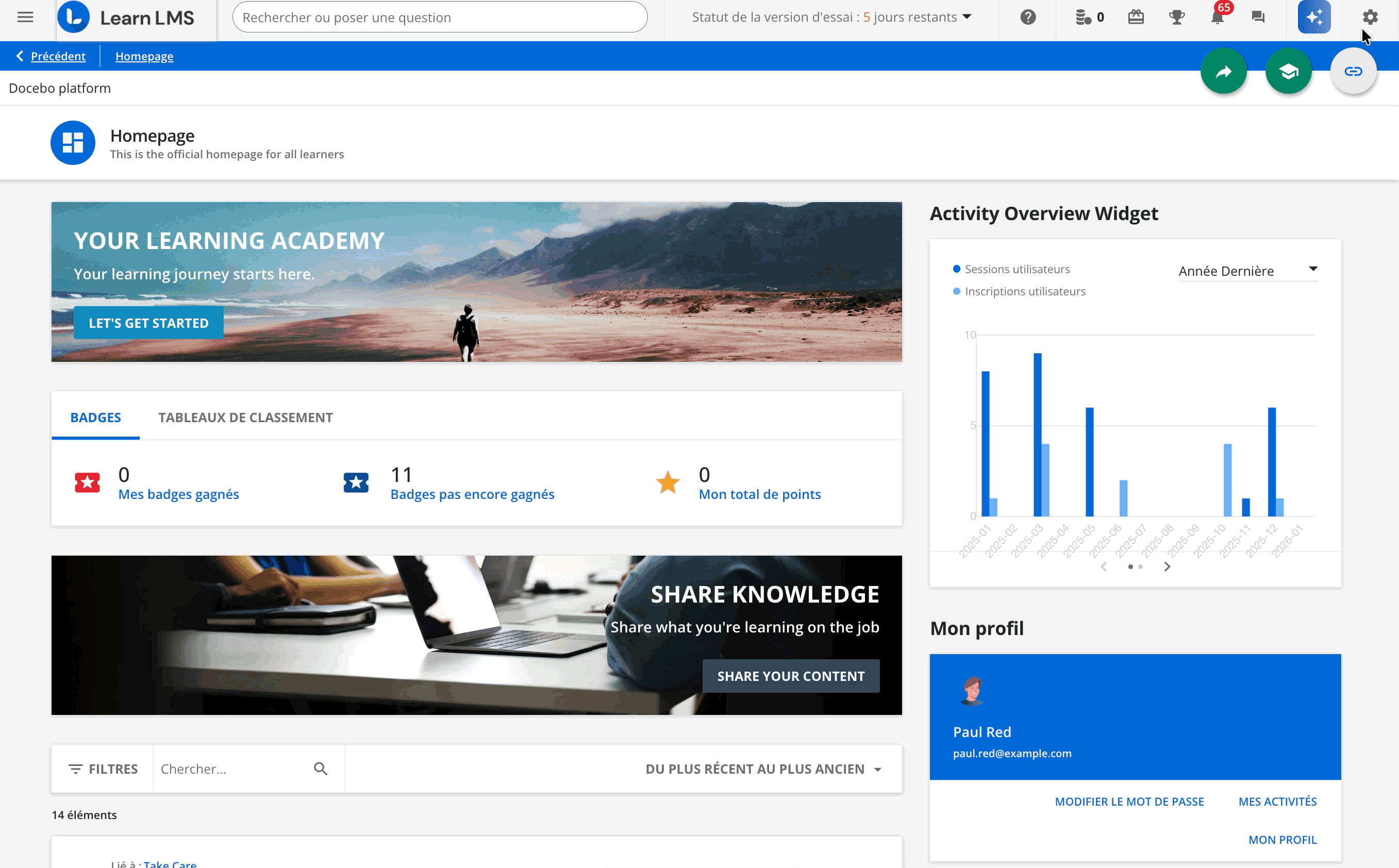The width and height of the screenshot is (1399, 868).
Task: Copy page link with chain icon
Action: coord(1353,72)
